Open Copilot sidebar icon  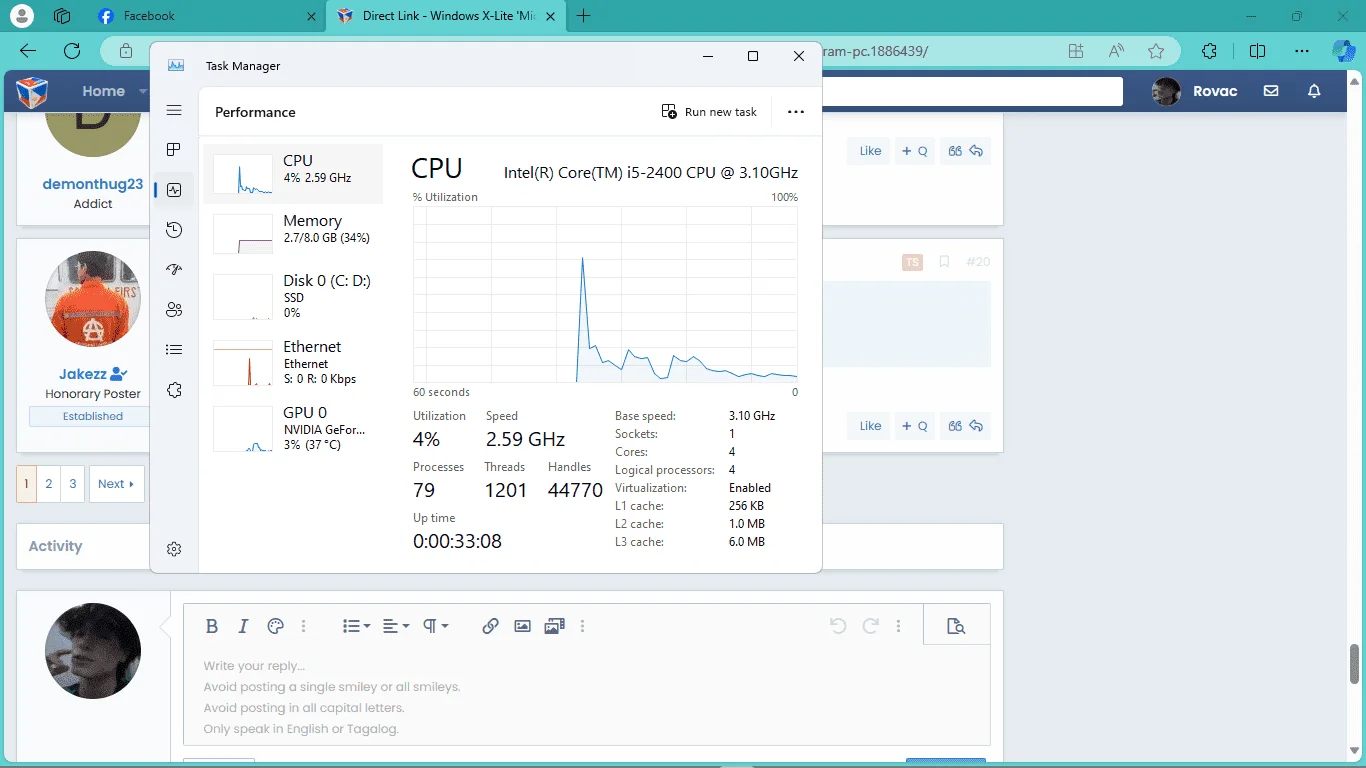coord(1344,51)
